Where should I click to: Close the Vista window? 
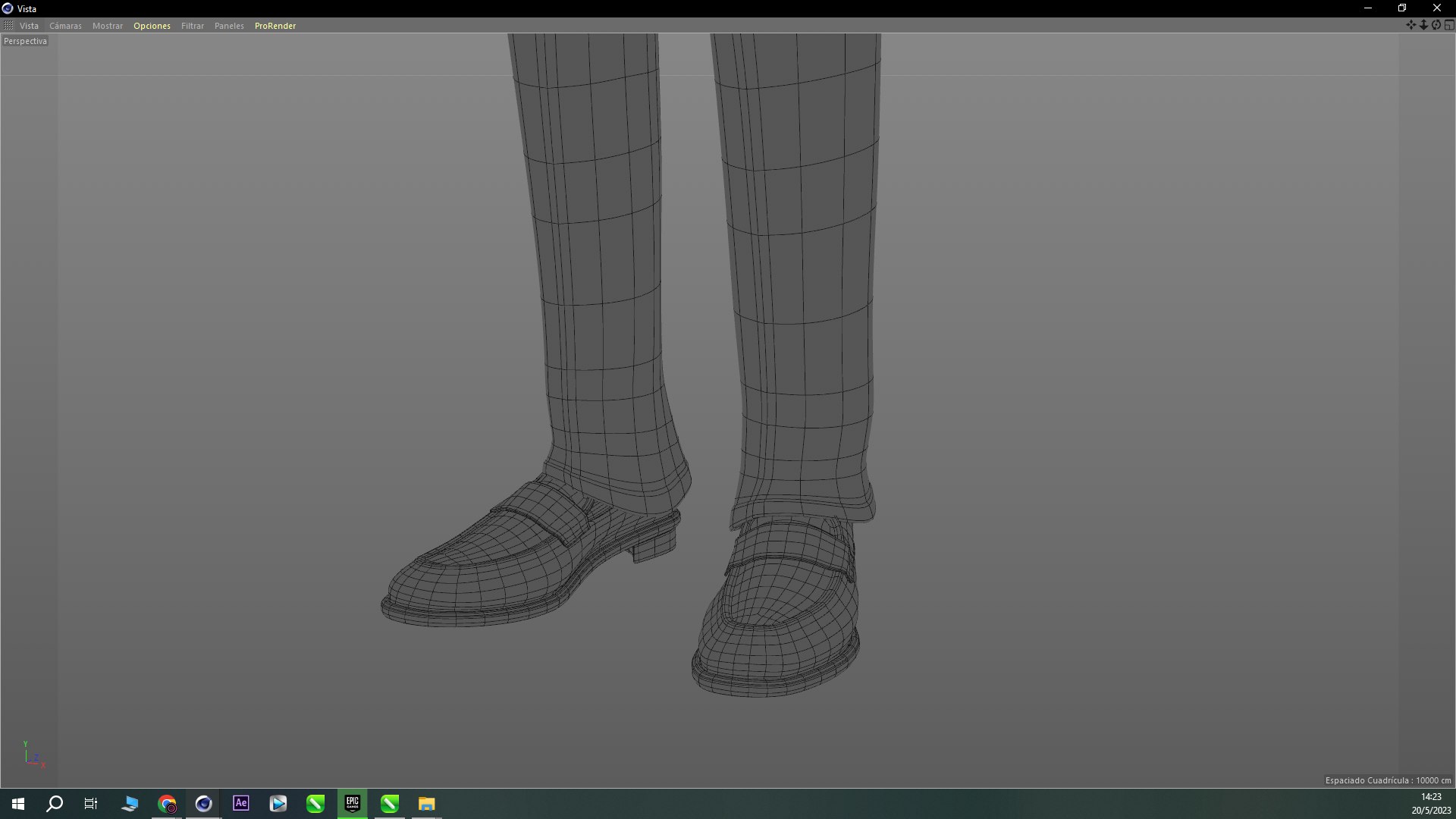1436,8
